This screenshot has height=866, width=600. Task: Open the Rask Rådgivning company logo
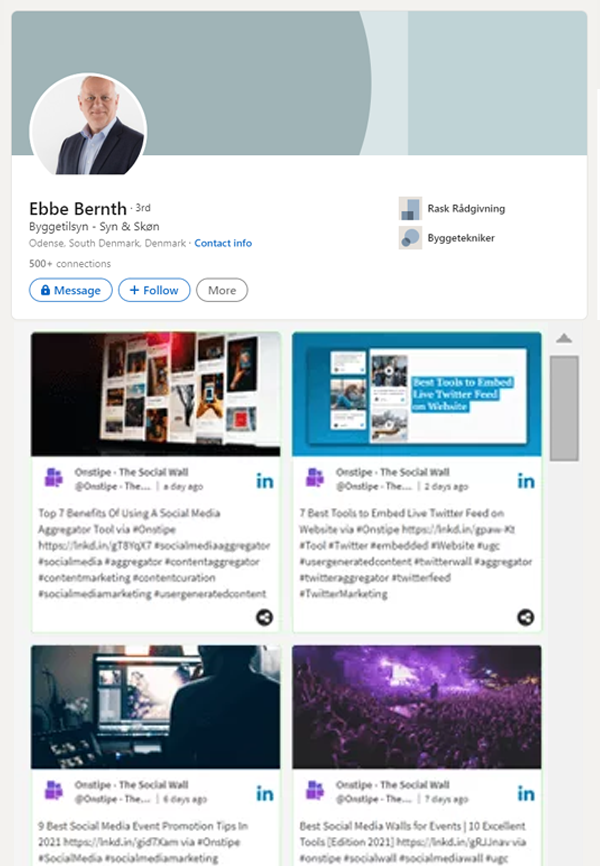click(410, 209)
